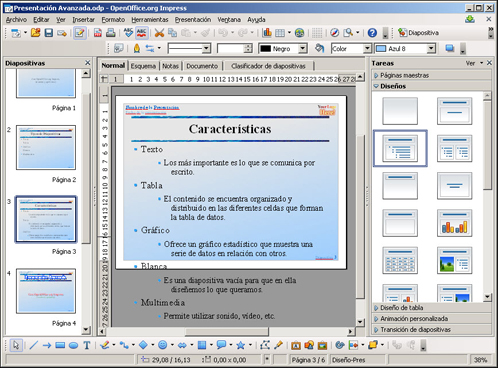Click the 38% zoom status field
The image size is (498, 368).
tap(481, 360)
